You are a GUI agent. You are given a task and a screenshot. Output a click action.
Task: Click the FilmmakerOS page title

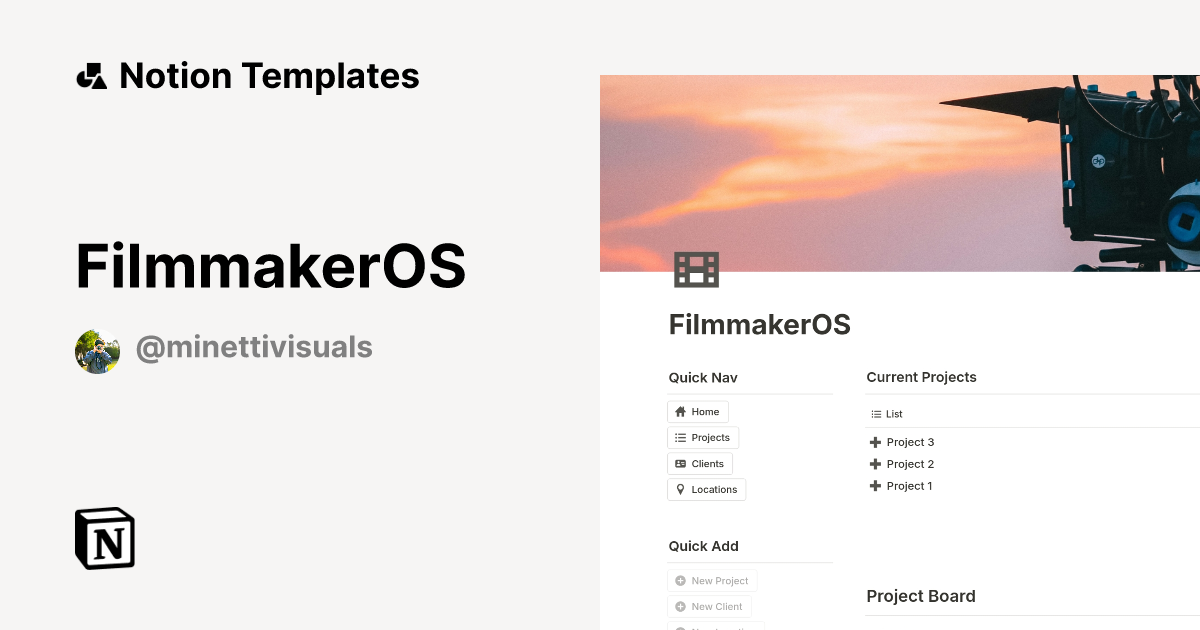[759, 324]
